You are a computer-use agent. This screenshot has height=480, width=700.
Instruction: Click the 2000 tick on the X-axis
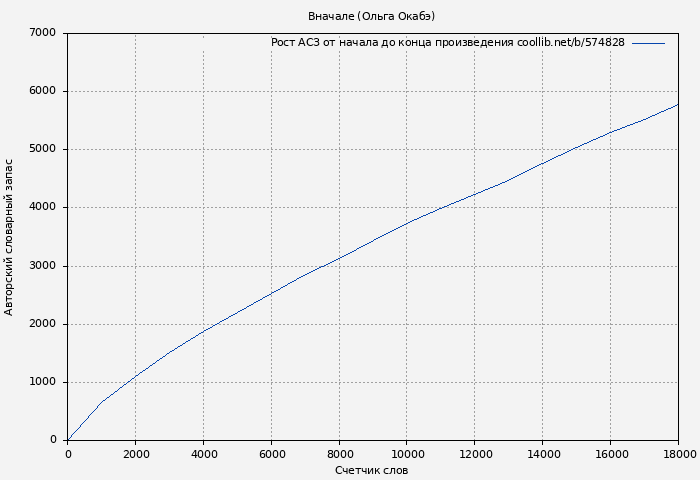click(x=136, y=453)
